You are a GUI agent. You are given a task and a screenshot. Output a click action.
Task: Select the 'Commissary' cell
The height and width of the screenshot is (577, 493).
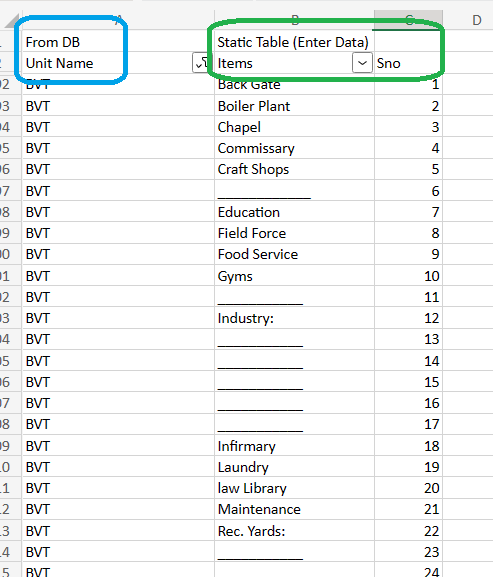pos(294,148)
